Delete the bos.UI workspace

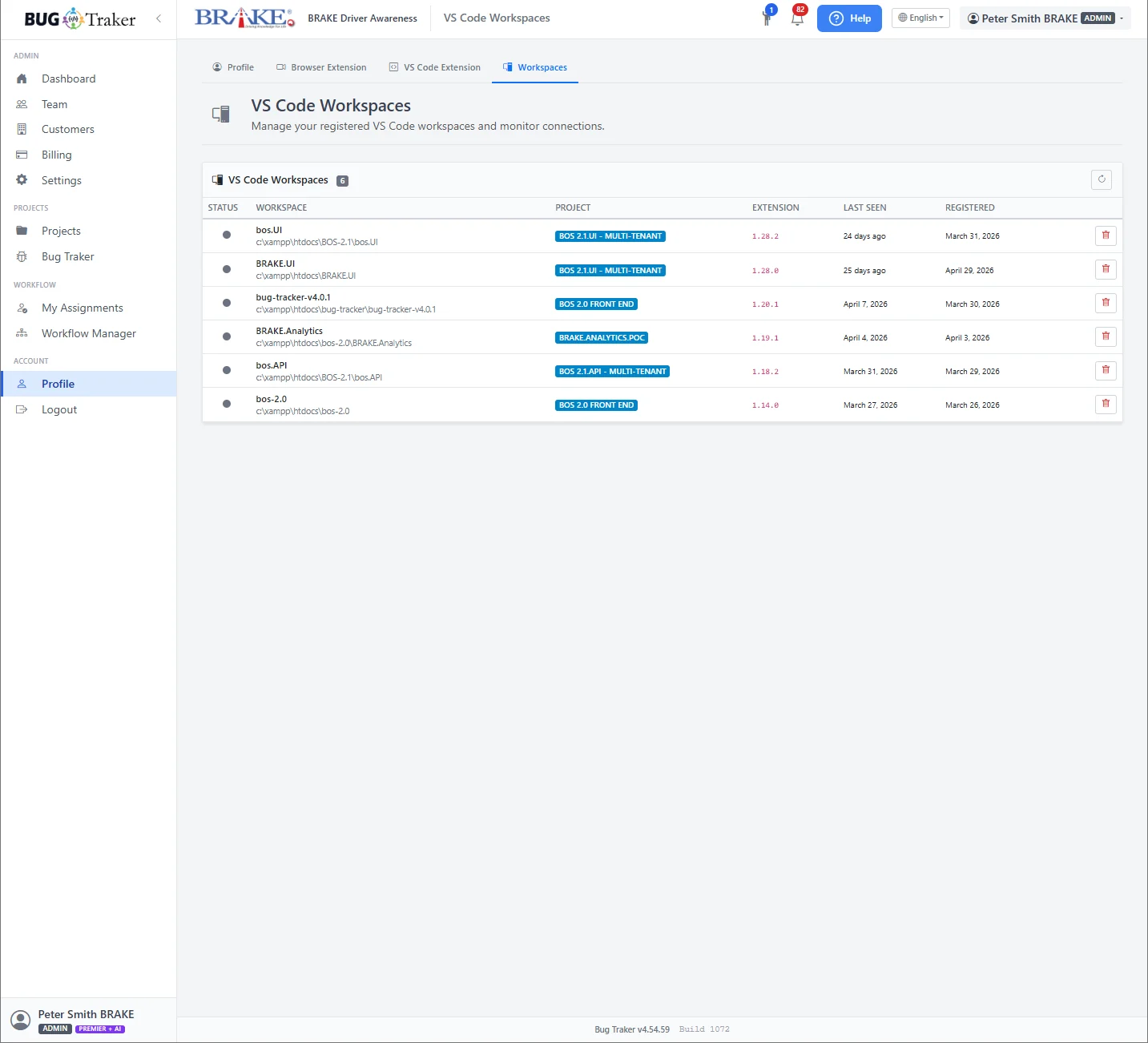(x=1106, y=236)
